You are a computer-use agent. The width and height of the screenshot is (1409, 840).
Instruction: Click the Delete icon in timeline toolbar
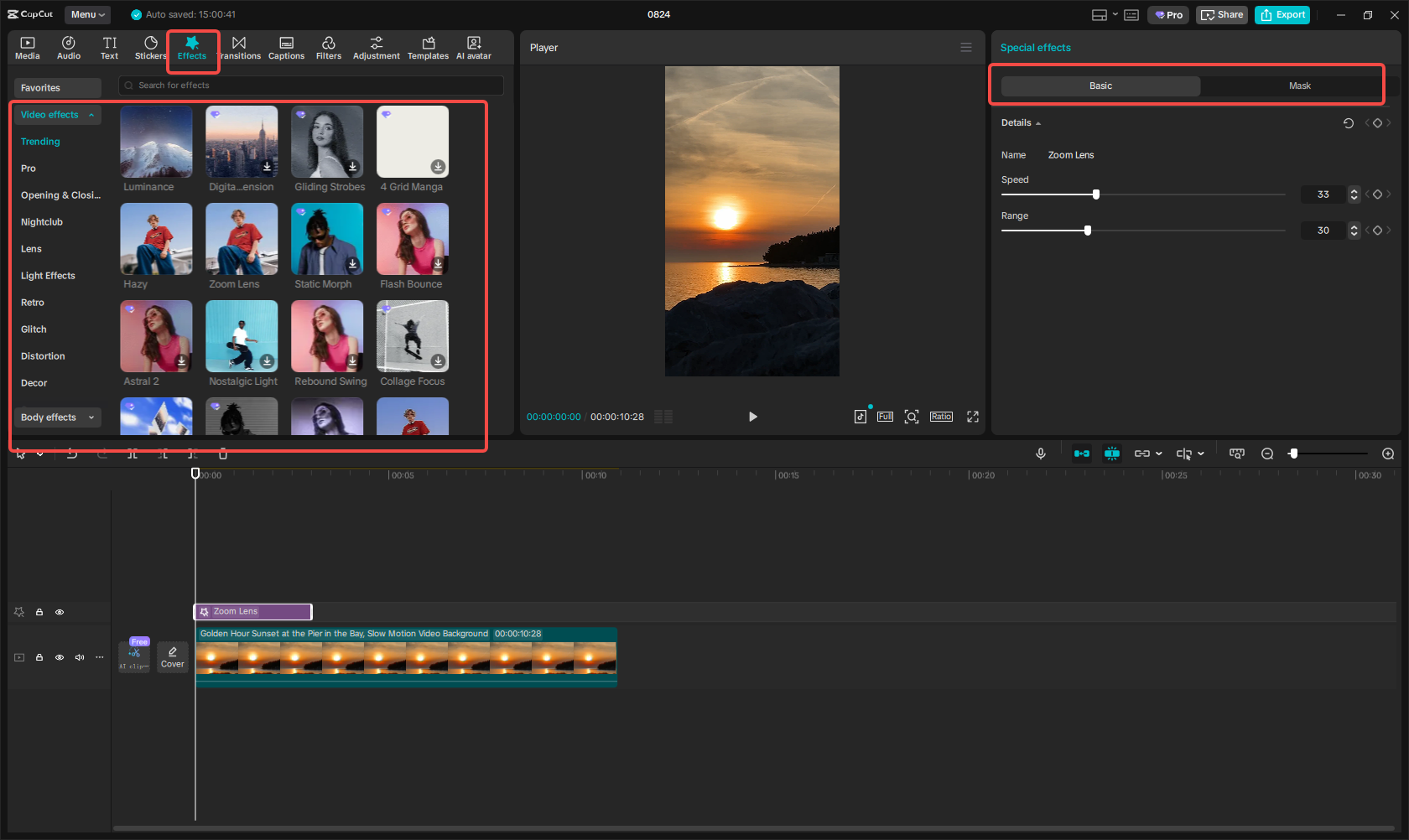pyautogui.click(x=222, y=454)
